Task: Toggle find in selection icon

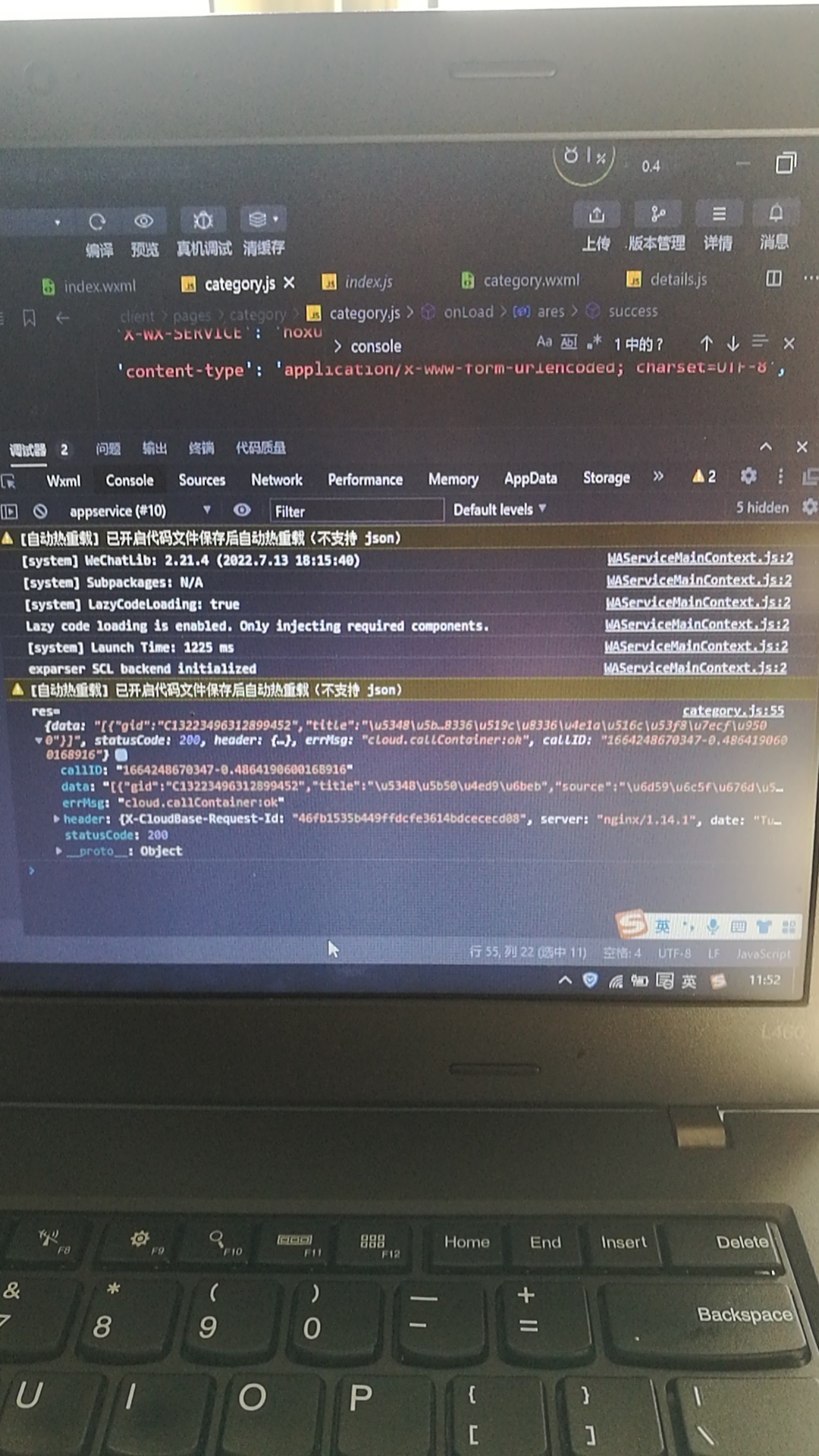Action: [760, 342]
